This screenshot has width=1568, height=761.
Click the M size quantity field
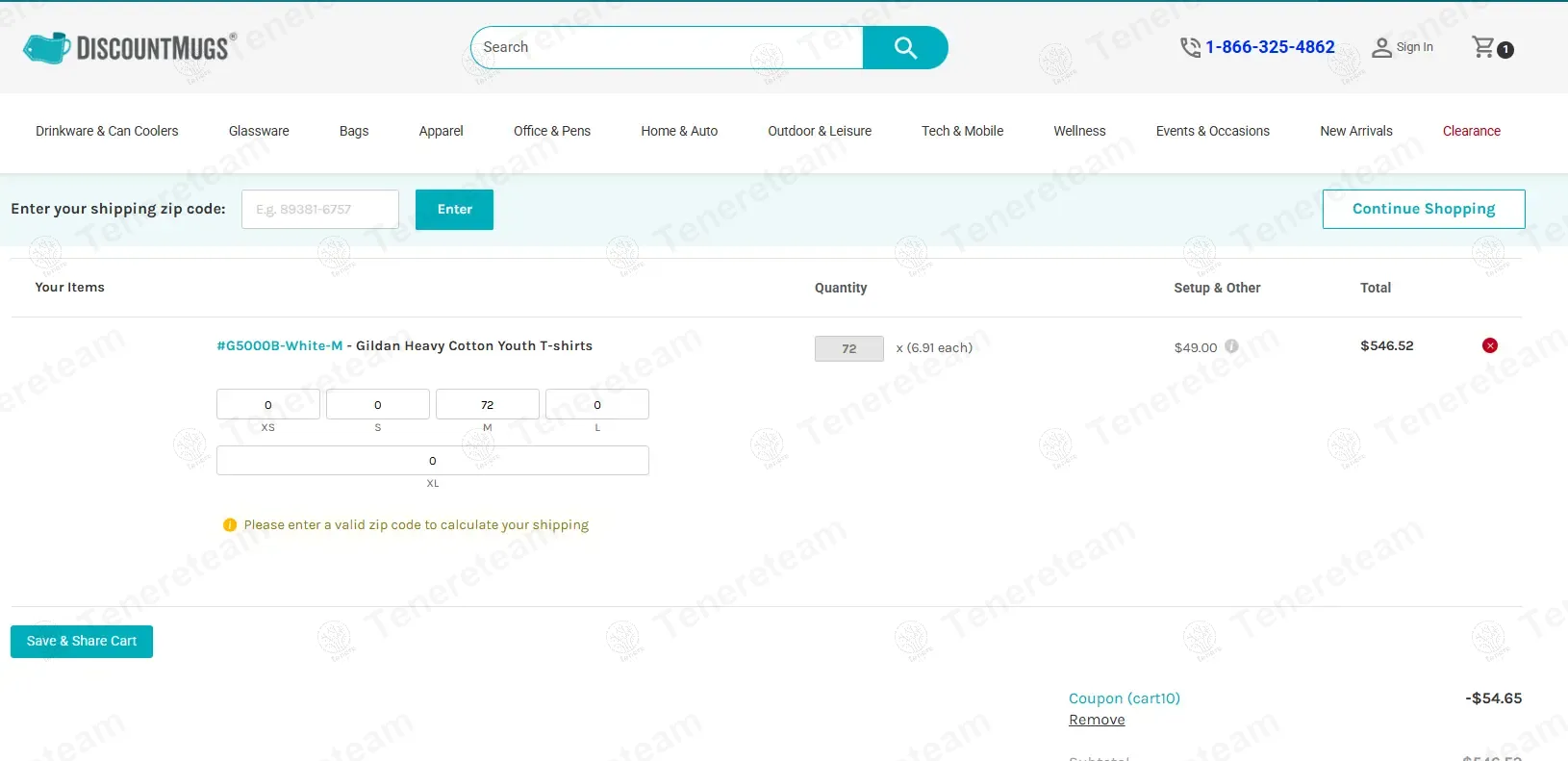[487, 405]
